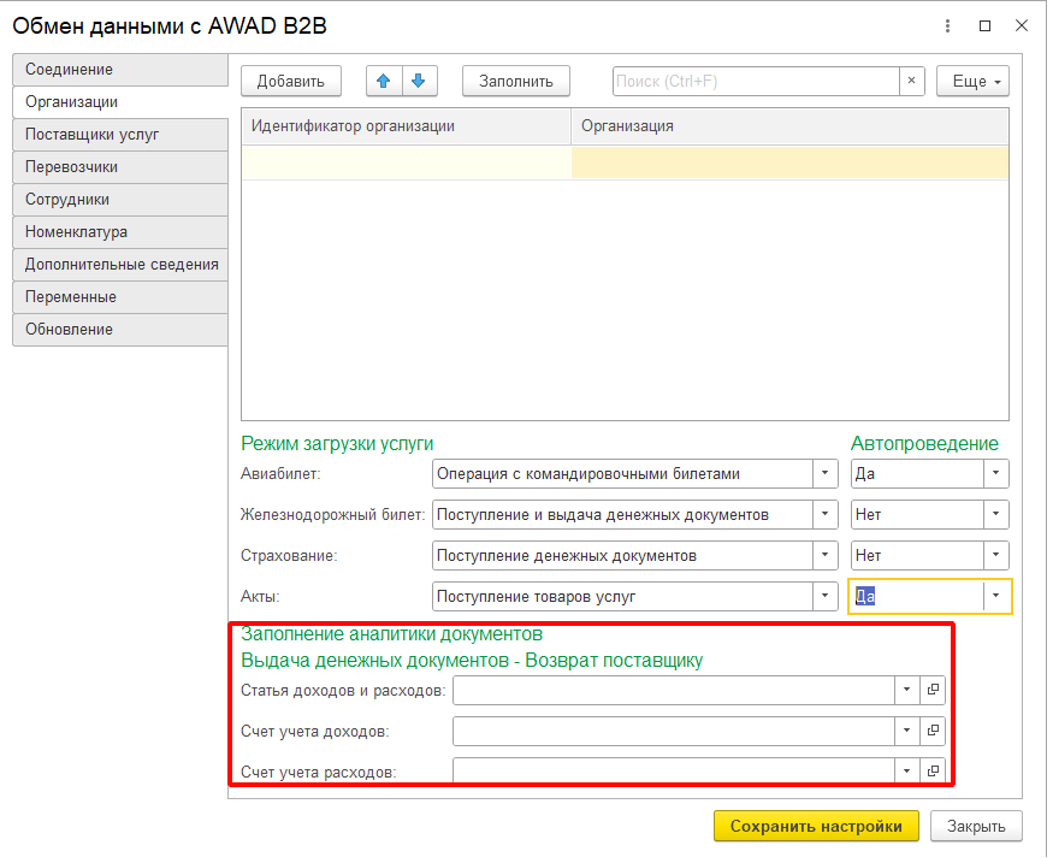This screenshot has width=1048, height=858.
Task: Move row down with arrow icon
Action: (x=418, y=81)
